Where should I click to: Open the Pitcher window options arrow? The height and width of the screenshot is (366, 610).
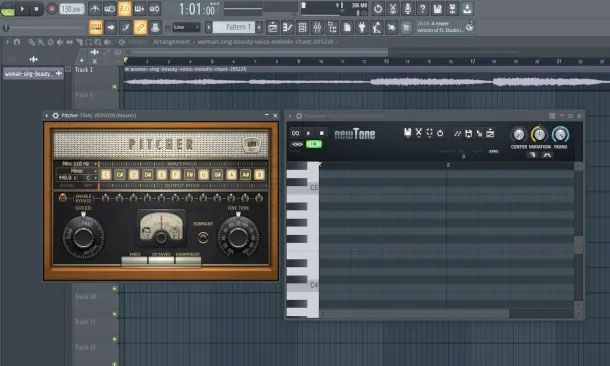(47, 116)
